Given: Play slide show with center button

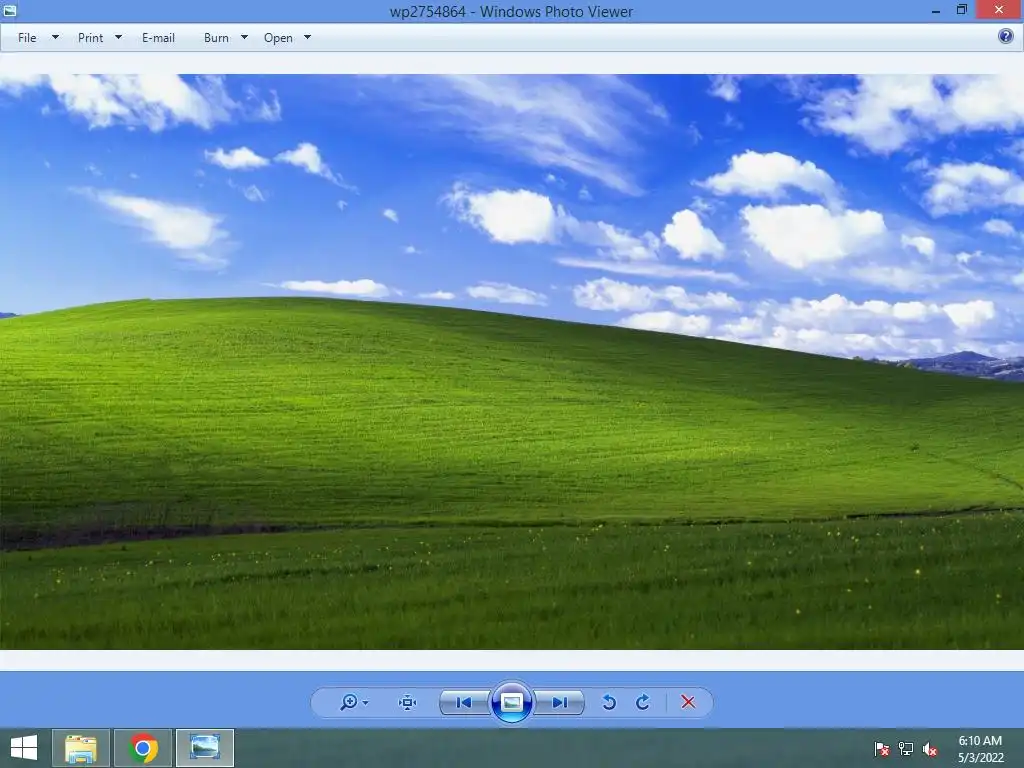Looking at the screenshot, I should pyautogui.click(x=511, y=702).
